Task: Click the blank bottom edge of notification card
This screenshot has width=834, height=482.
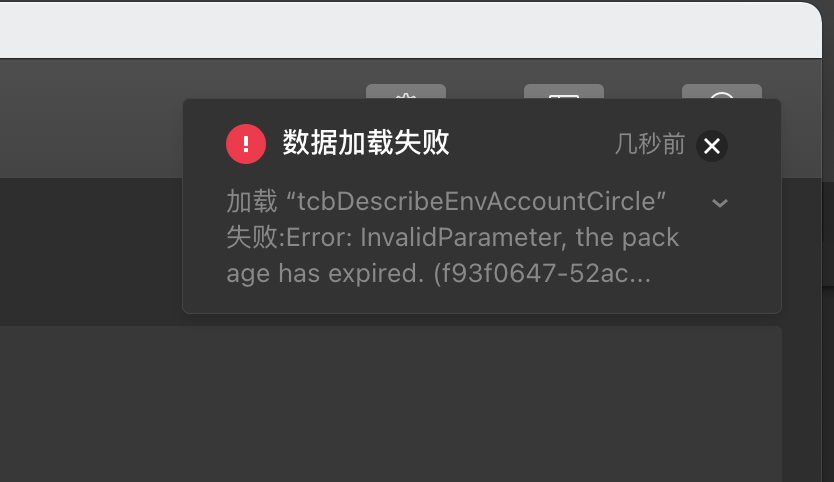Action: 482,301
